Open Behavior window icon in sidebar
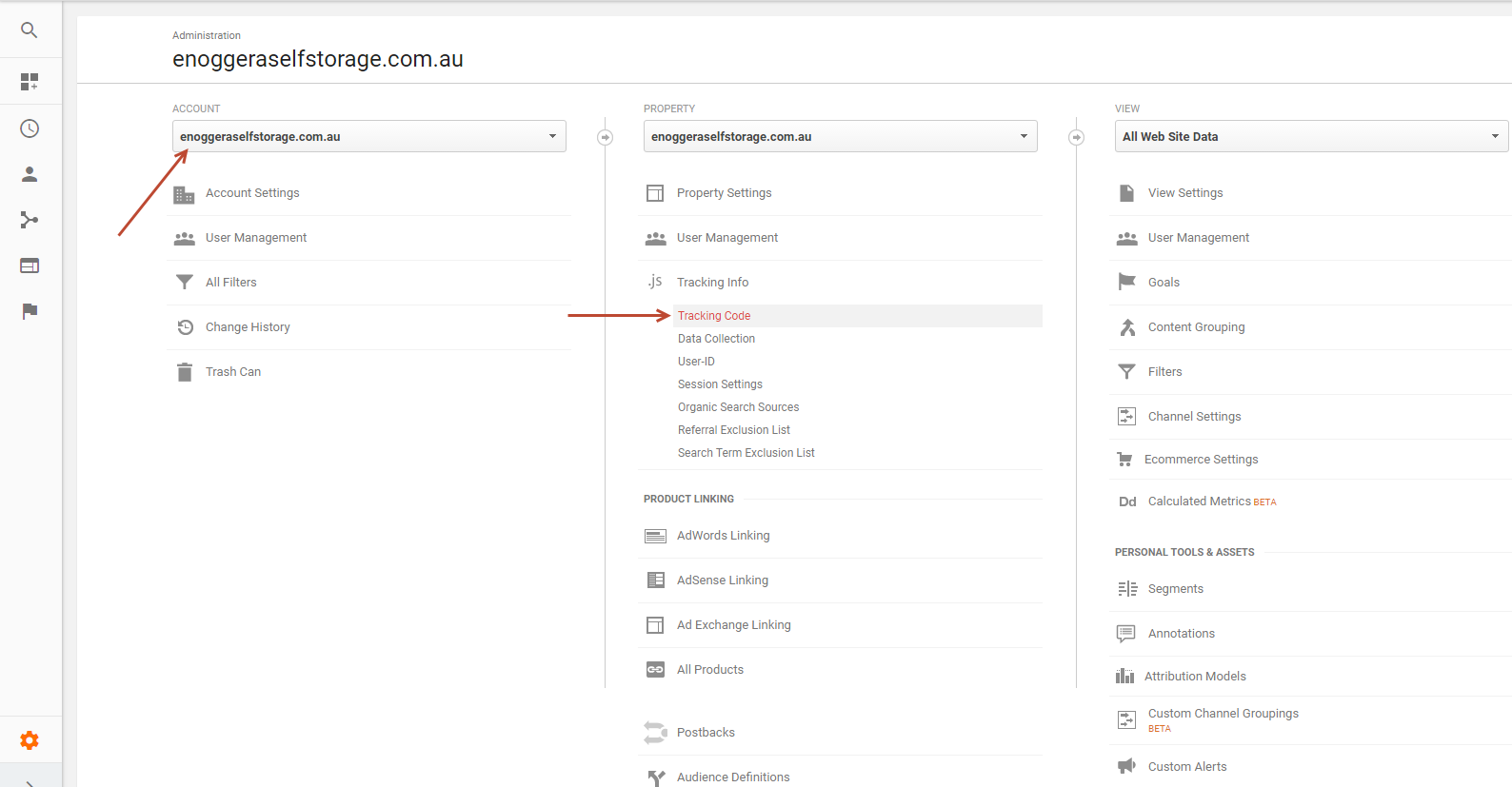1512x787 pixels. [30, 266]
